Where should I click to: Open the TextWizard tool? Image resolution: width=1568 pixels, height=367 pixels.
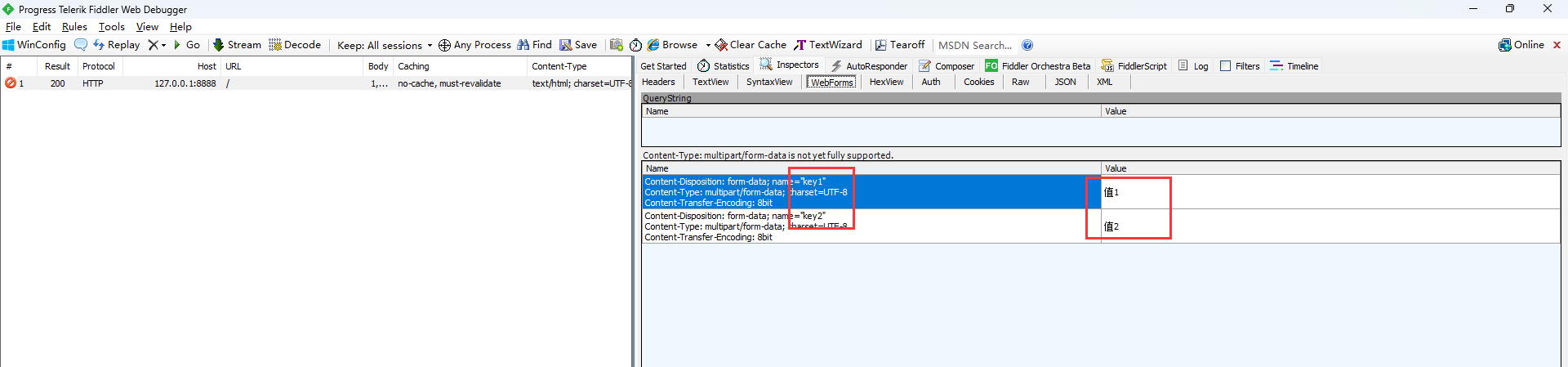point(828,45)
